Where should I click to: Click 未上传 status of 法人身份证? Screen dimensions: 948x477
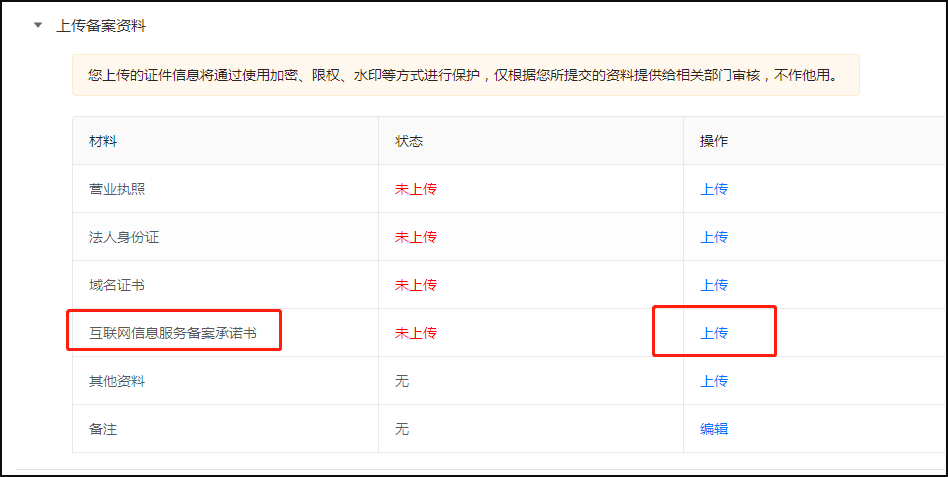416,237
